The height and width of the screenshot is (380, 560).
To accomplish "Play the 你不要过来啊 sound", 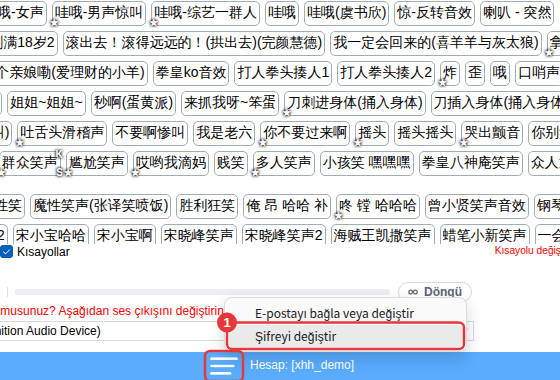I will coord(305,133).
